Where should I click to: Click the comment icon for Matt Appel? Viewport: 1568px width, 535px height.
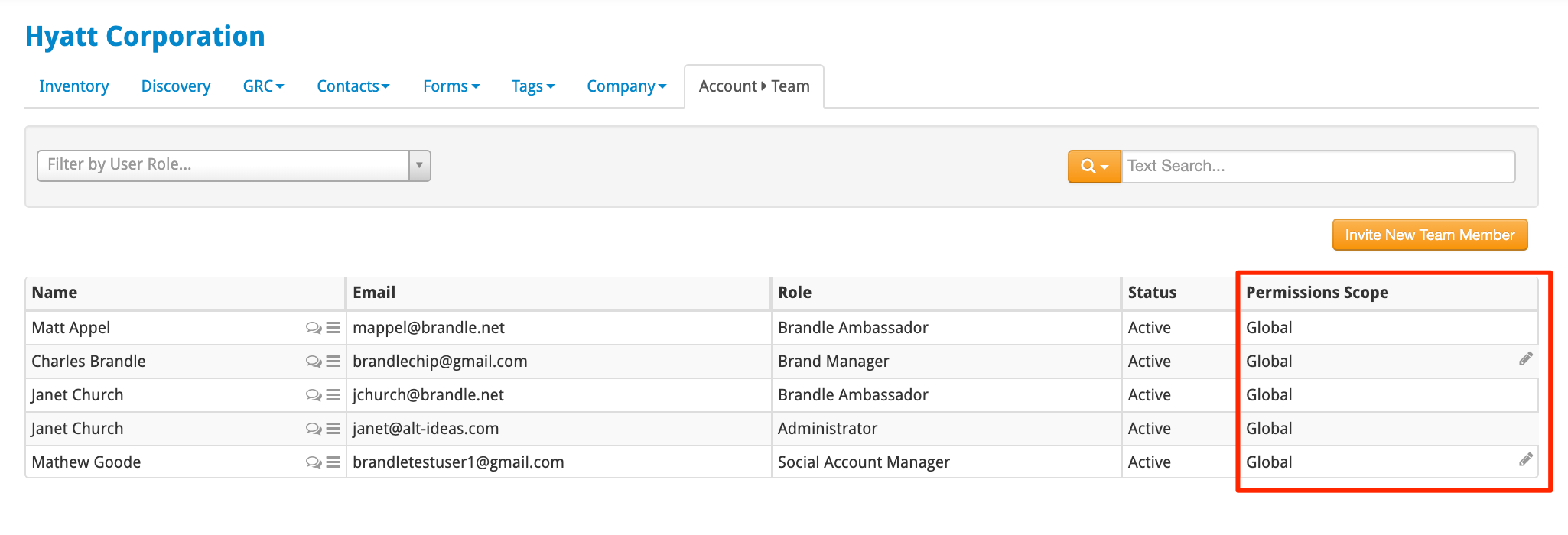314,328
